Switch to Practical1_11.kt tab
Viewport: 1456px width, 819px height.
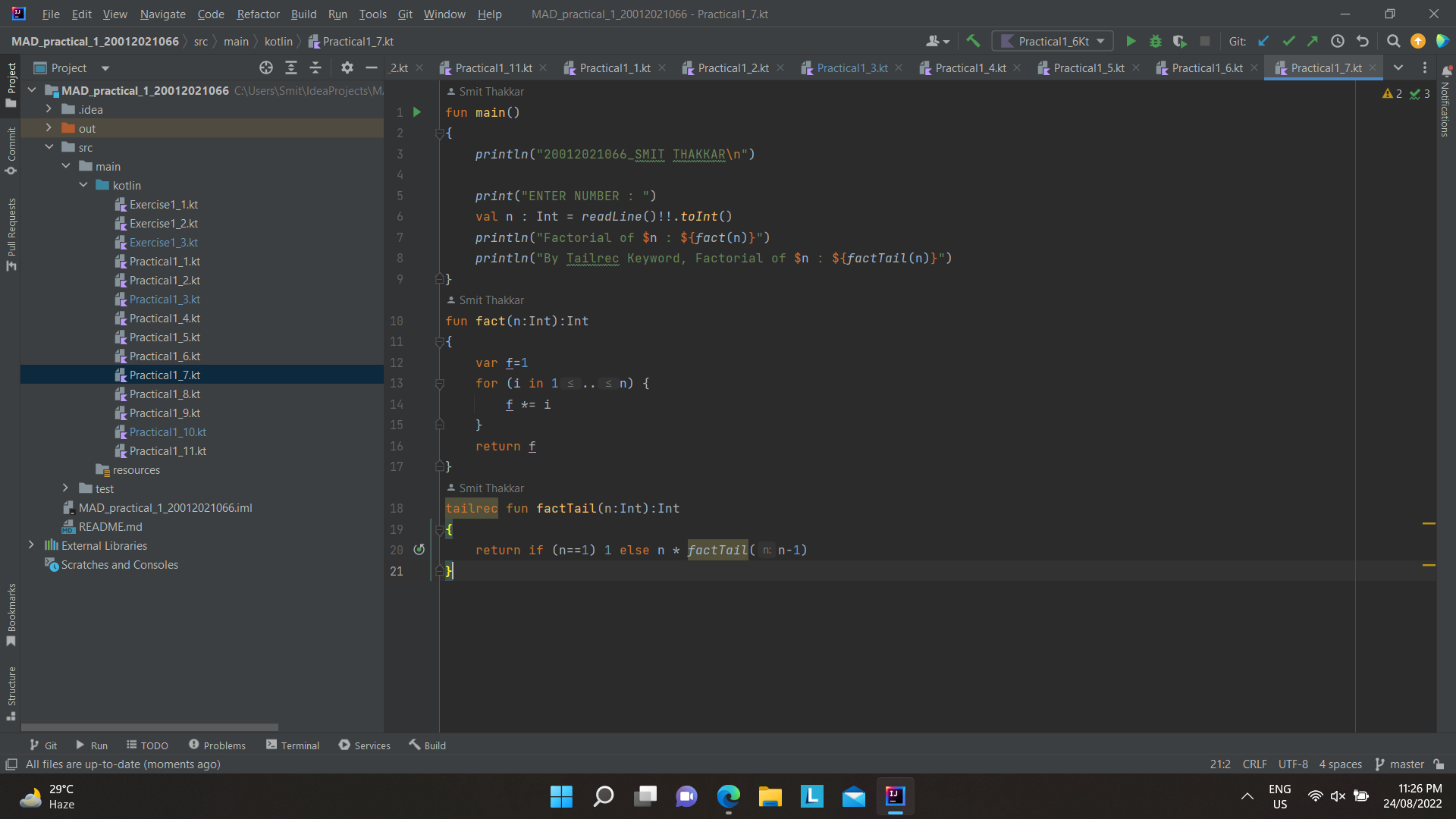point(494,68)
